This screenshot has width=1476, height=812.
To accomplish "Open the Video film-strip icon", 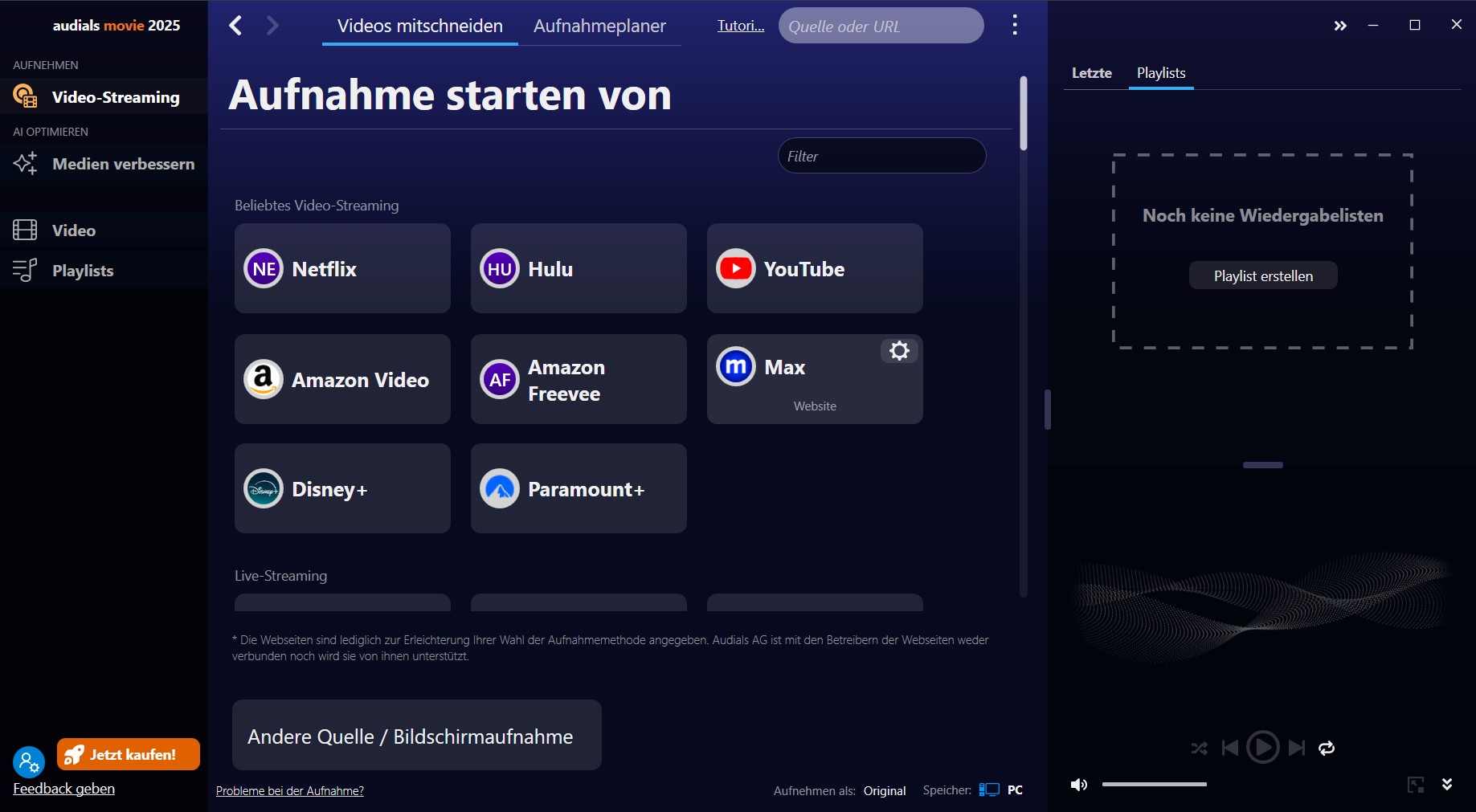I will [x=25, y=230].
